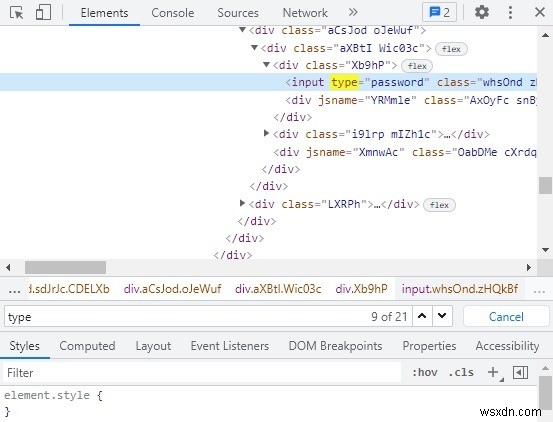
Task: Toggle computed styles sidebar icon
Action: pyautogui.click(x=520, y=372)
